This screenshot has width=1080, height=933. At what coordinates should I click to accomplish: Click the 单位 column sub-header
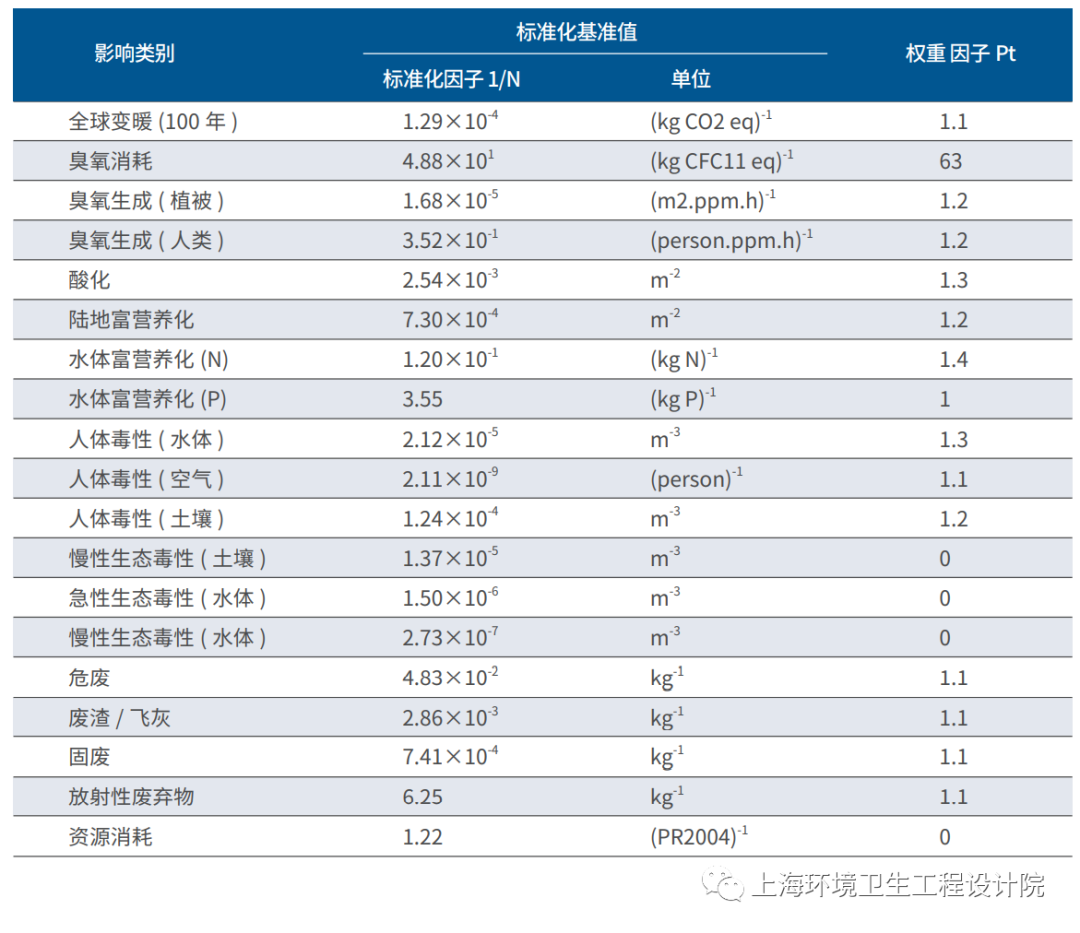pos(691,80)
